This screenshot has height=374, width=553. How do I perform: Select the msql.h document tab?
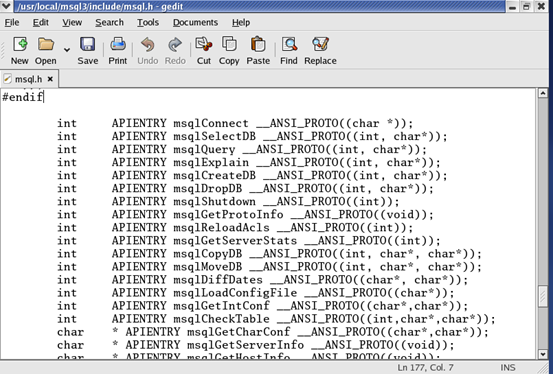click(28, 79)
